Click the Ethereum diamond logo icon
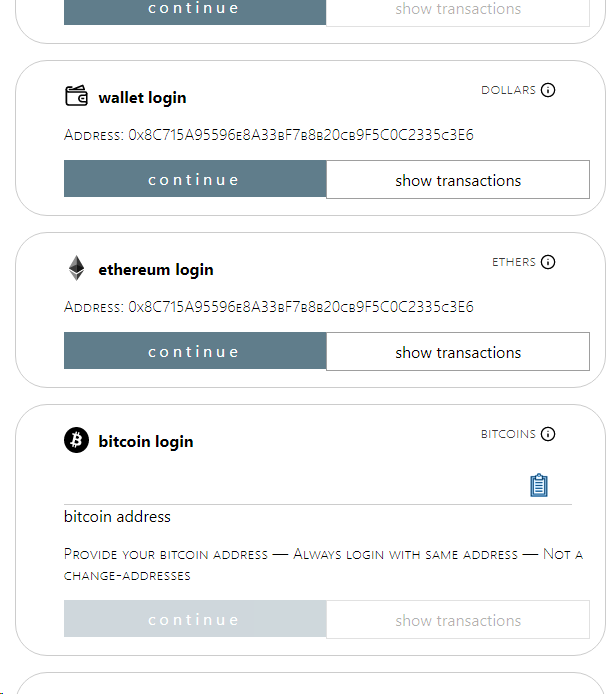The width and height of the screenshot is (613, 694). [x=76, y=268]
